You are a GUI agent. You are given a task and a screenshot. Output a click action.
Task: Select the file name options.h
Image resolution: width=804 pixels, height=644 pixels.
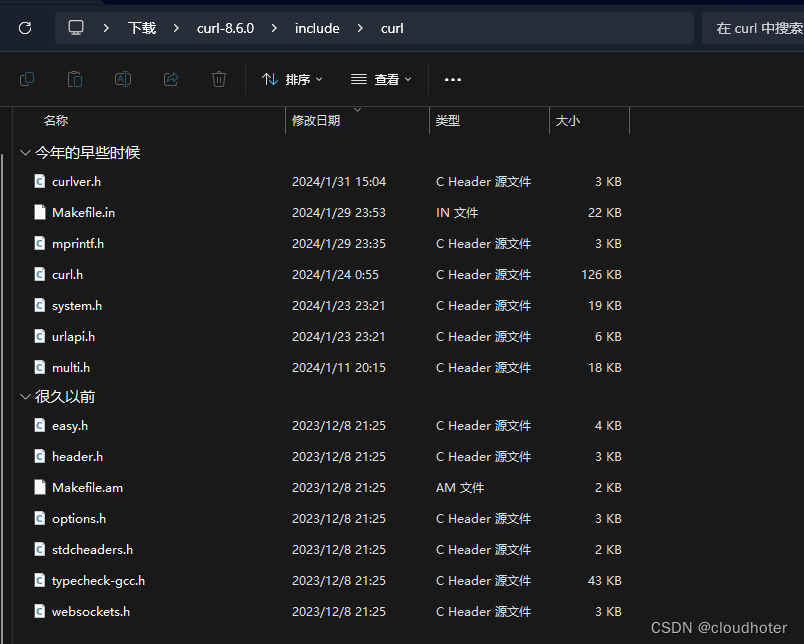pos(79,518)
